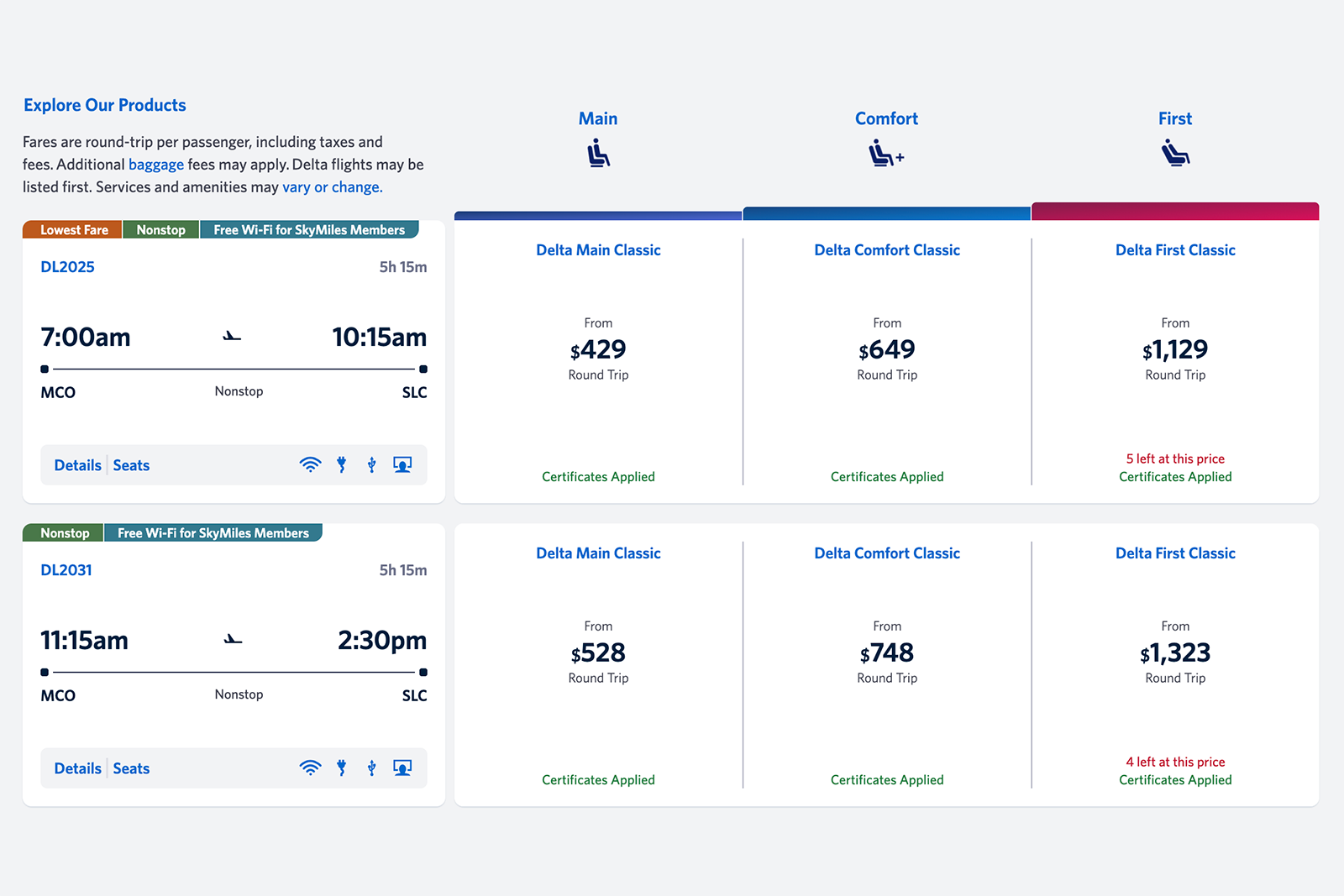Click the power outlet icon for DL2031
Screen dimensions: 1344x896
tap(342, 768)
